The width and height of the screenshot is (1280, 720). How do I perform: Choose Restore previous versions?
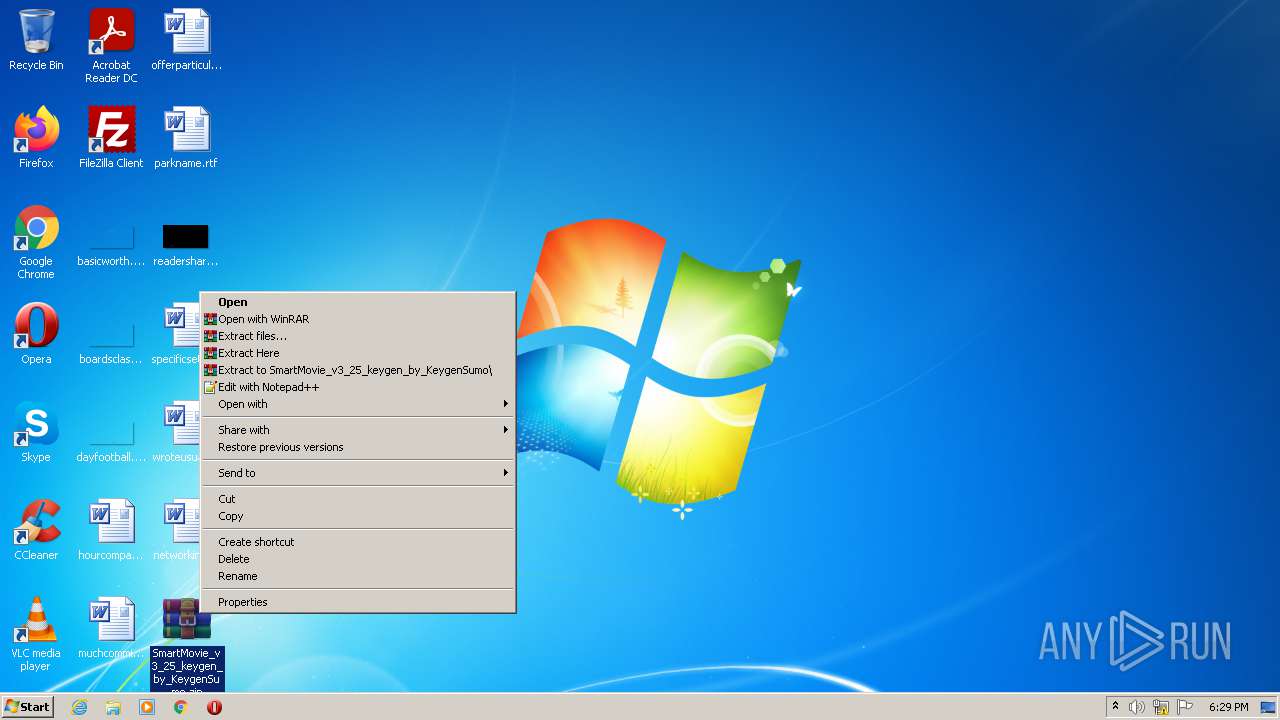[x=358, y=447]
